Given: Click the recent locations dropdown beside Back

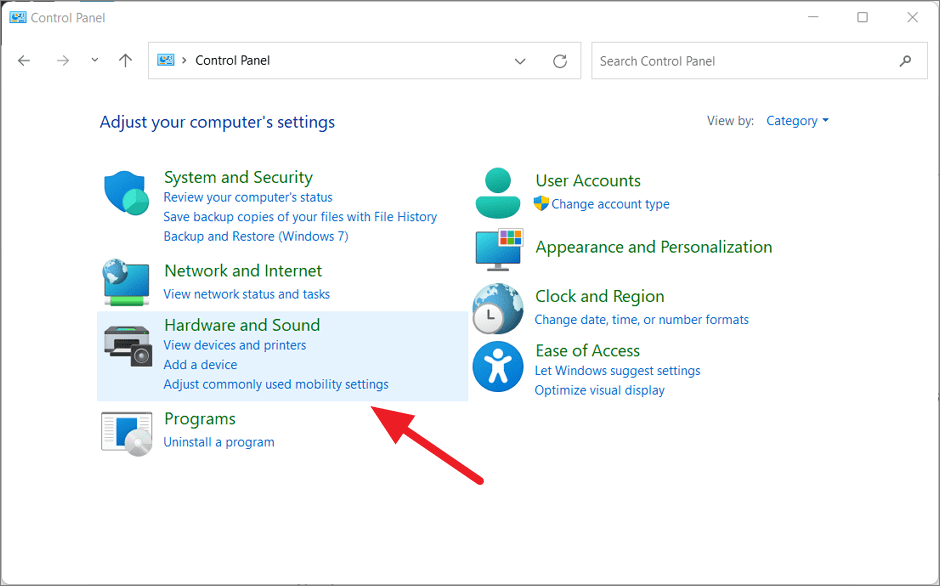Looking at the screenshot, I should tap(94, 61).
